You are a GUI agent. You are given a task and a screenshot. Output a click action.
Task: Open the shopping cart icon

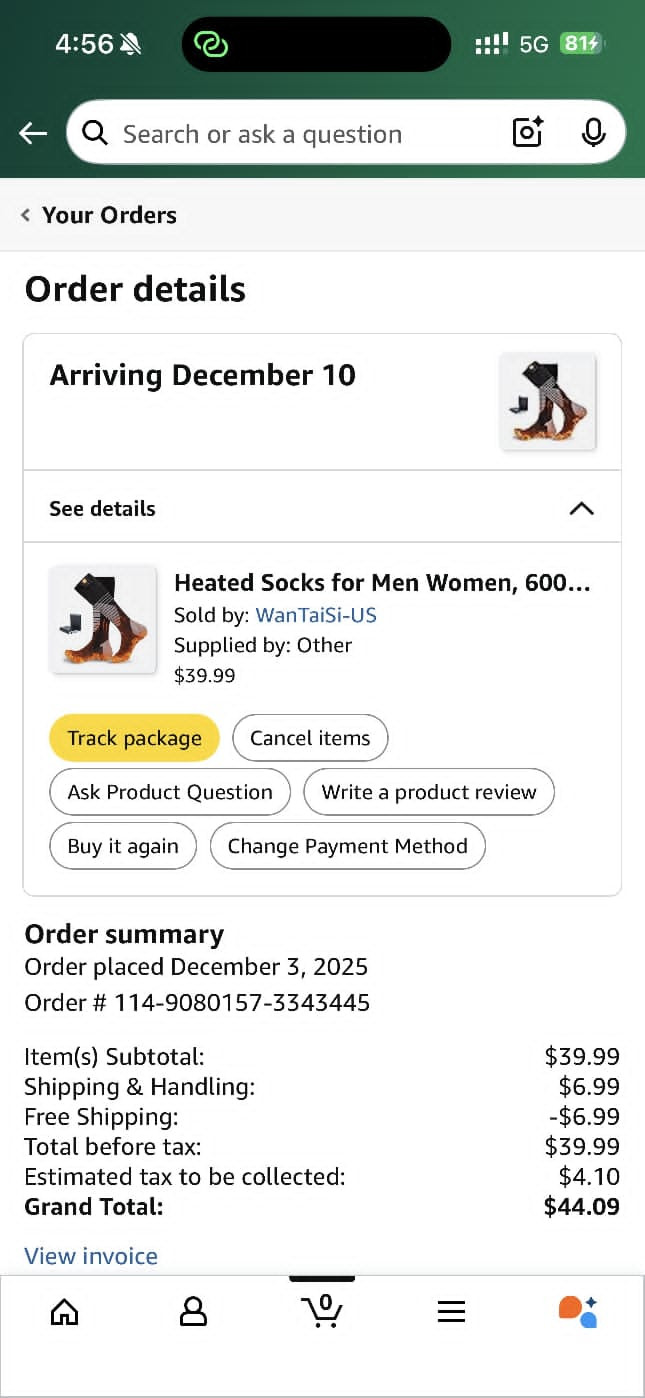point(322,1310)
